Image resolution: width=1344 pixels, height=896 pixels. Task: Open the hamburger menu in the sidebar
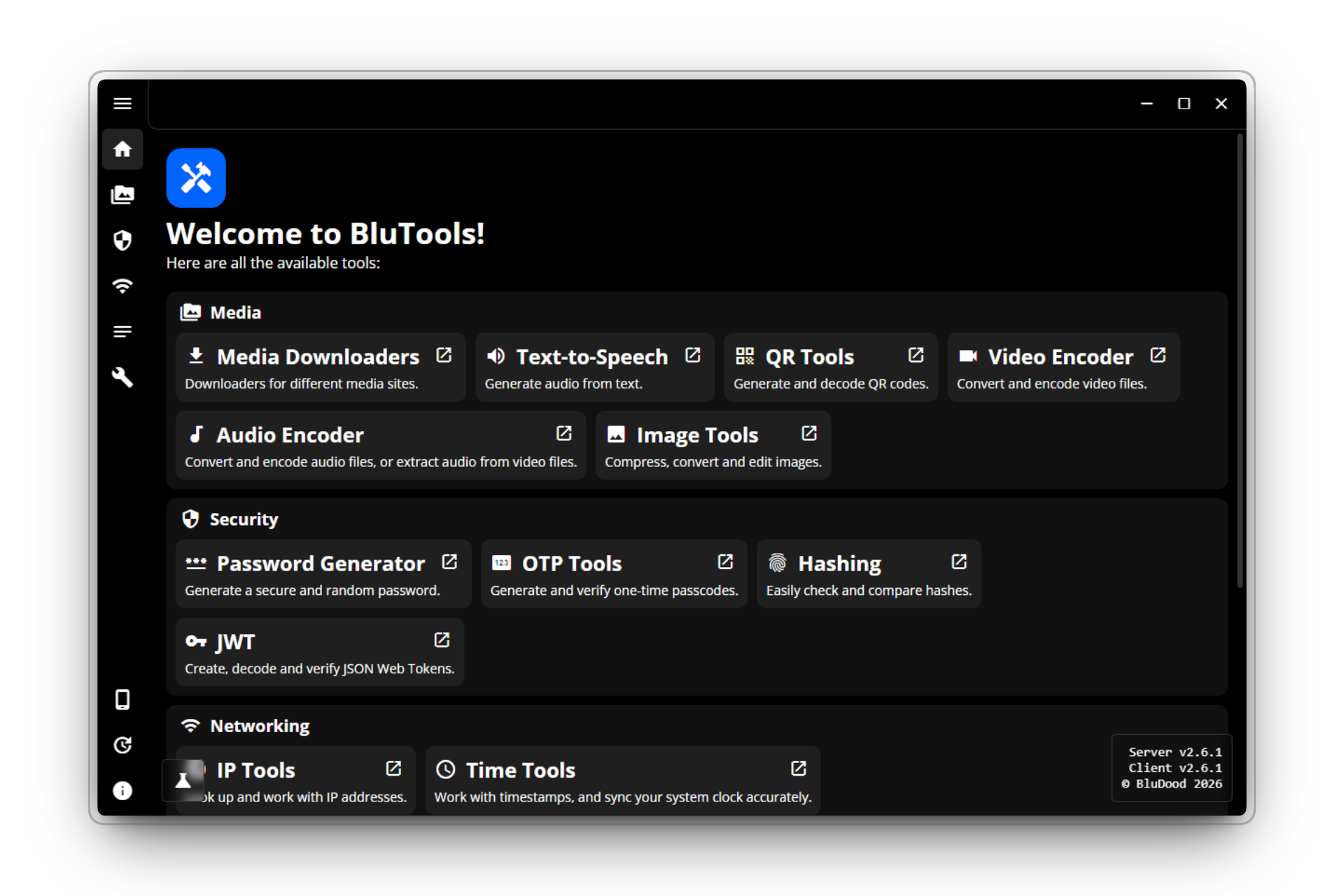(x=122, y=104)
